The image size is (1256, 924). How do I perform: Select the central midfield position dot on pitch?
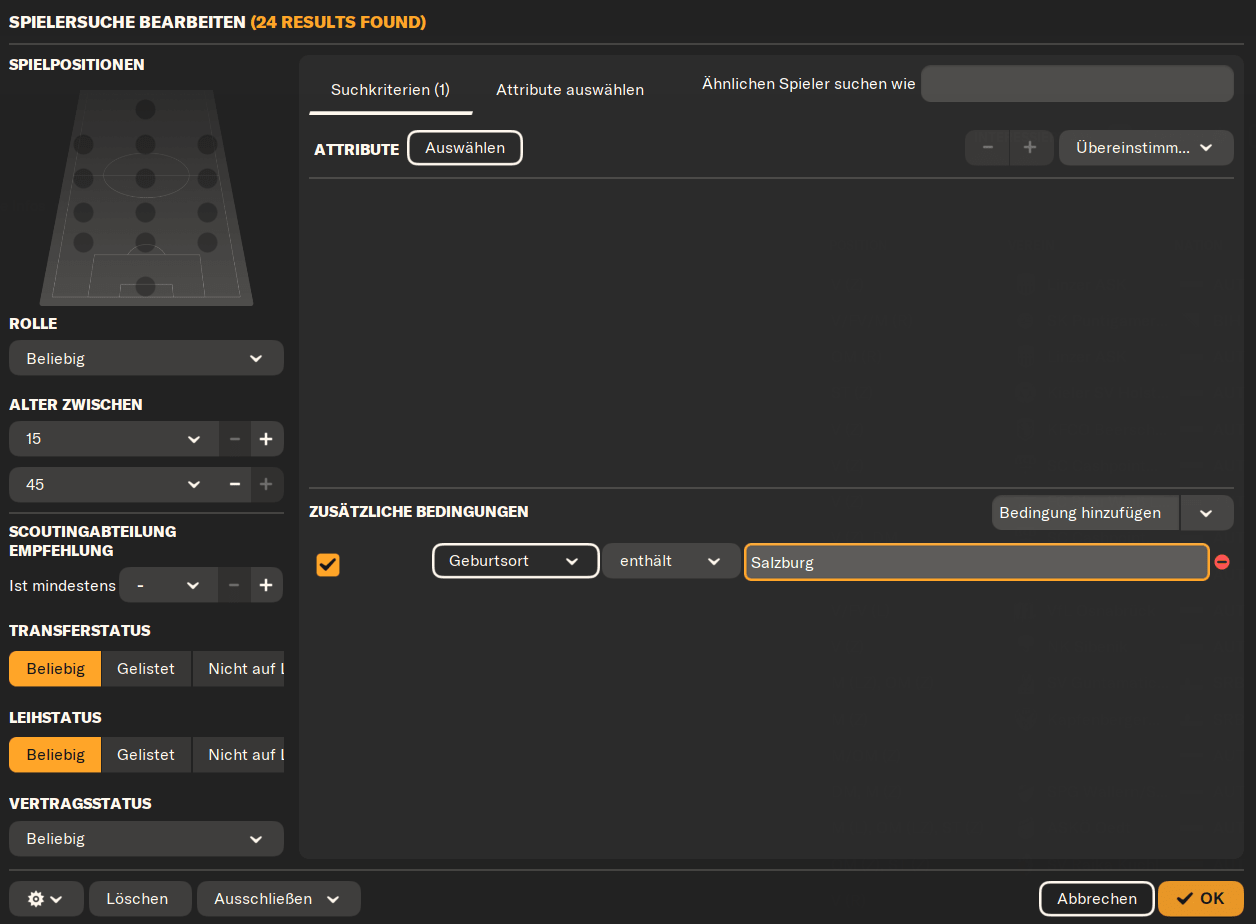pyautogui.click(x=146, y=179)
